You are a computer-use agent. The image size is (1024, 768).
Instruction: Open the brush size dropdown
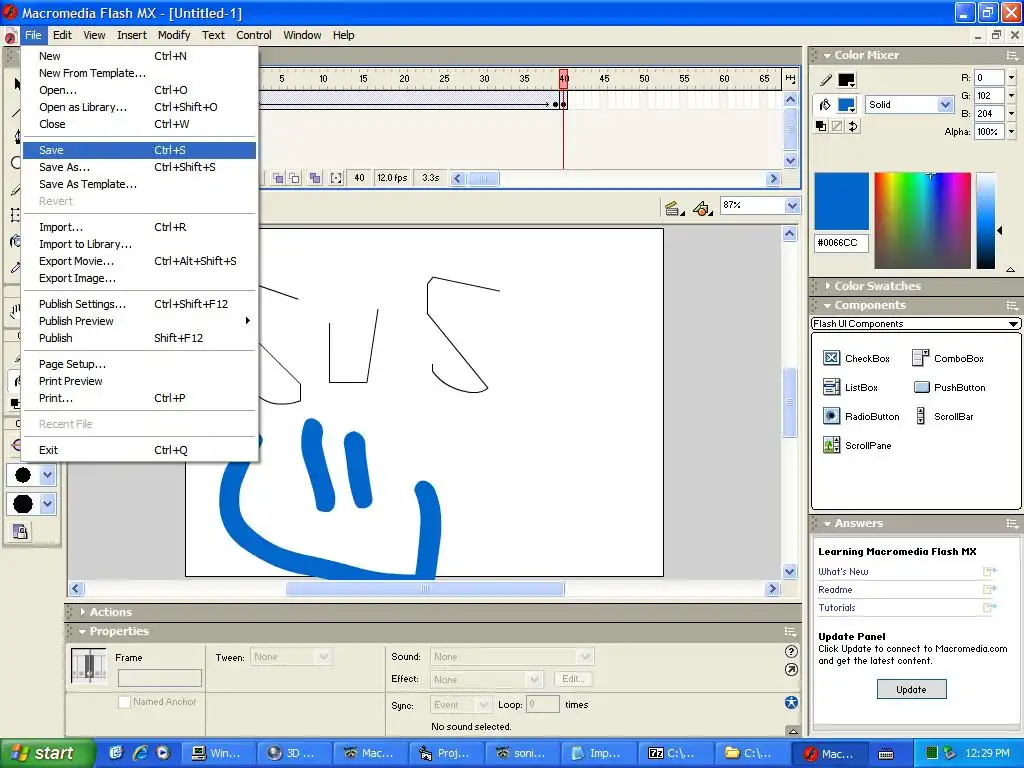tap(47, 475)
